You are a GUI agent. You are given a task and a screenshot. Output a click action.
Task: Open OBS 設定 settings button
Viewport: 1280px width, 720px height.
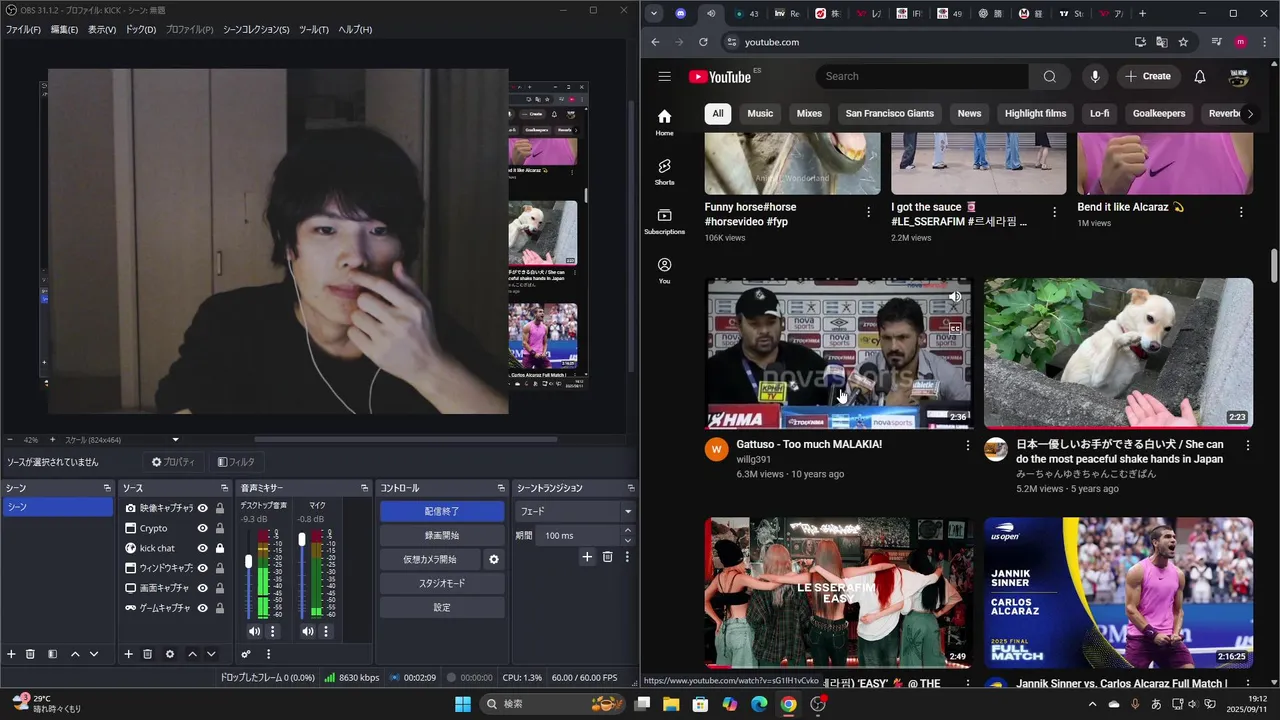point(442,608)
